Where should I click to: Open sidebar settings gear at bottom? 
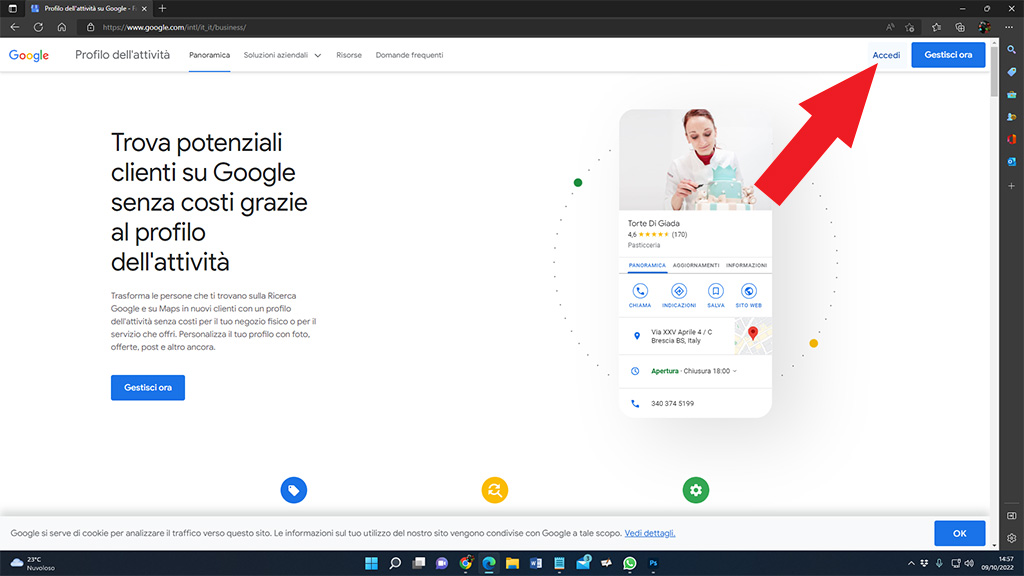[1012, 538]
